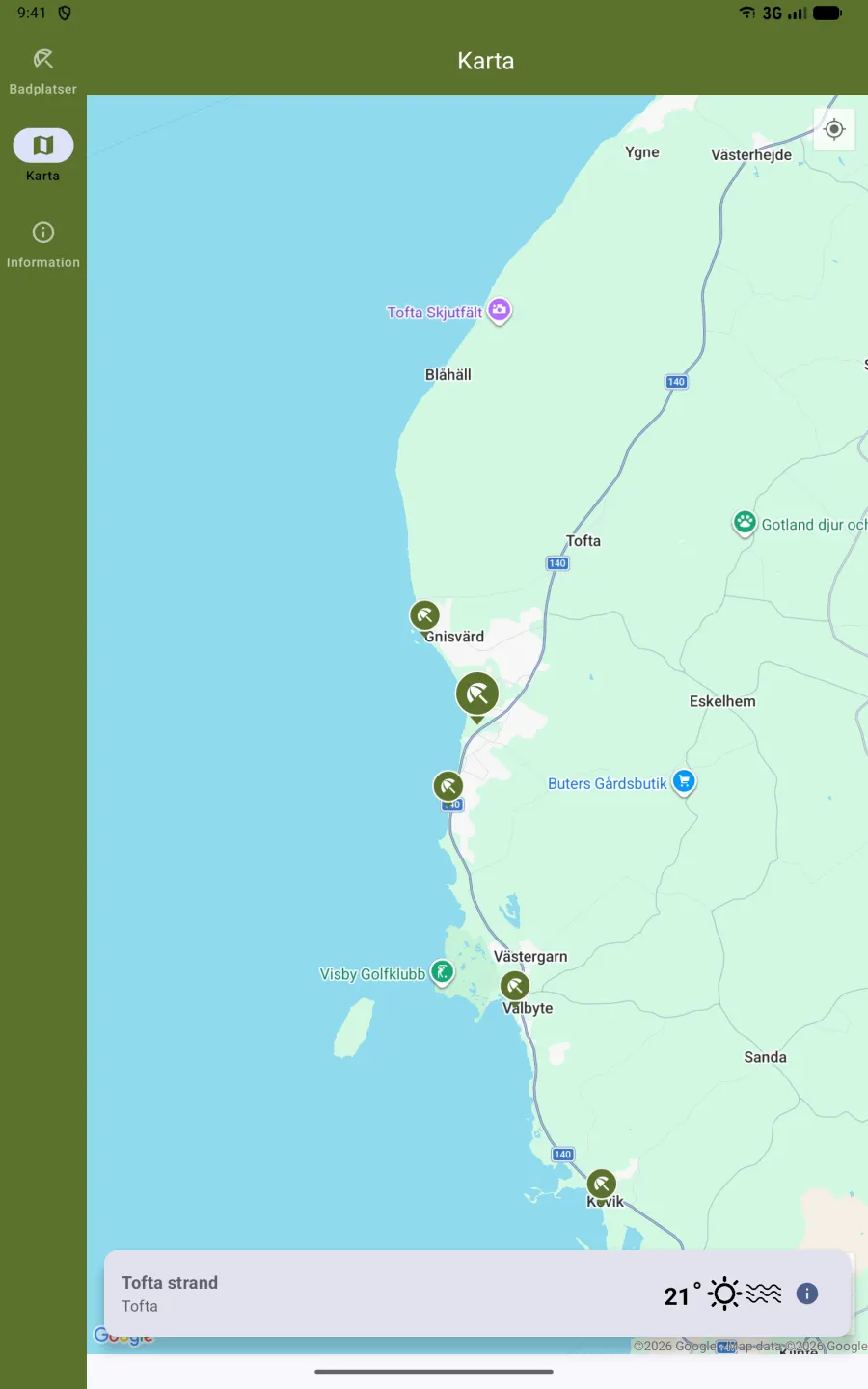
Task: Tap the sunny weather icon in card
Action: click(x=724, y=1294)
